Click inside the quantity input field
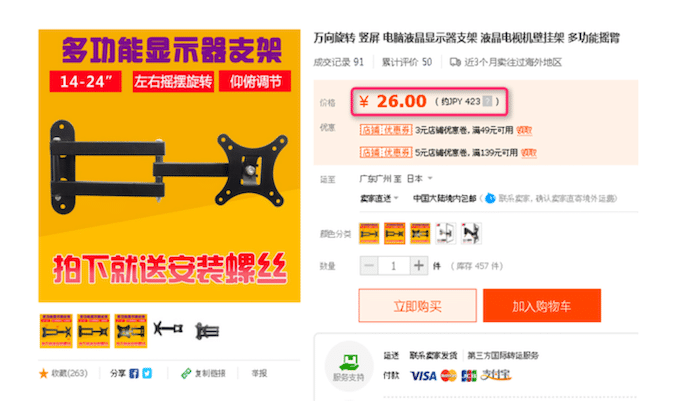 click(394, 266)
